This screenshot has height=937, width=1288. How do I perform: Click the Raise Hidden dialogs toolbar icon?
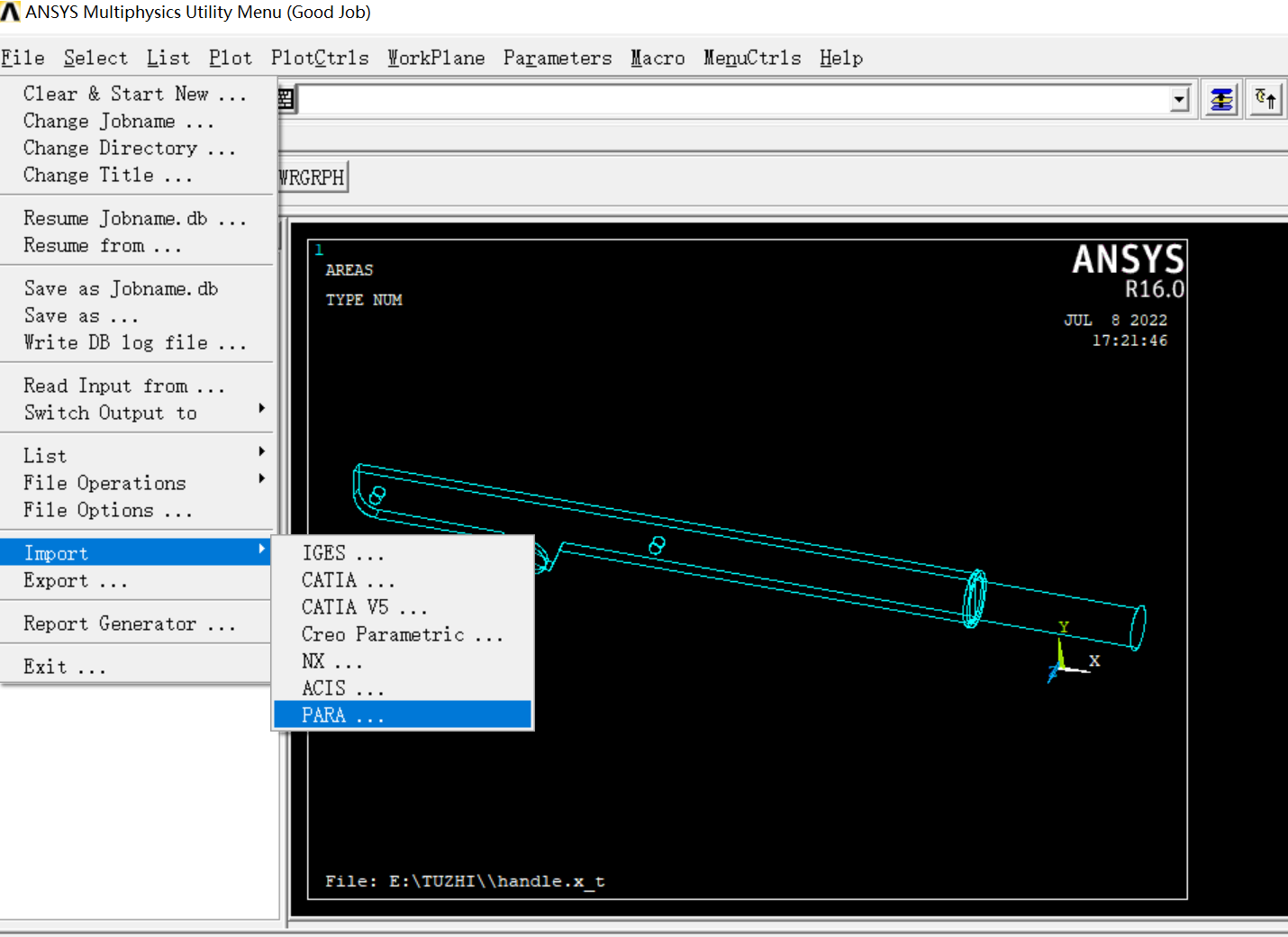(1220, 99)
